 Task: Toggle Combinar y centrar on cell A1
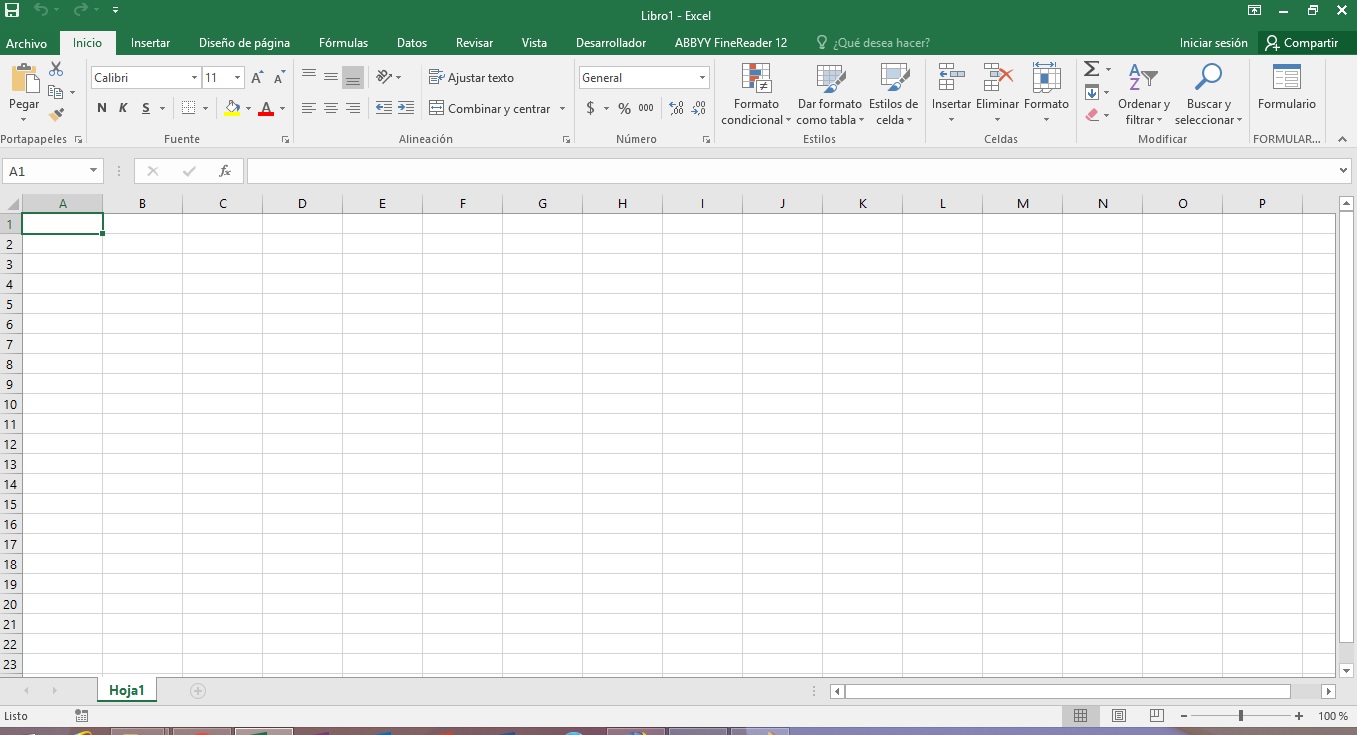(x=490, y=108)
